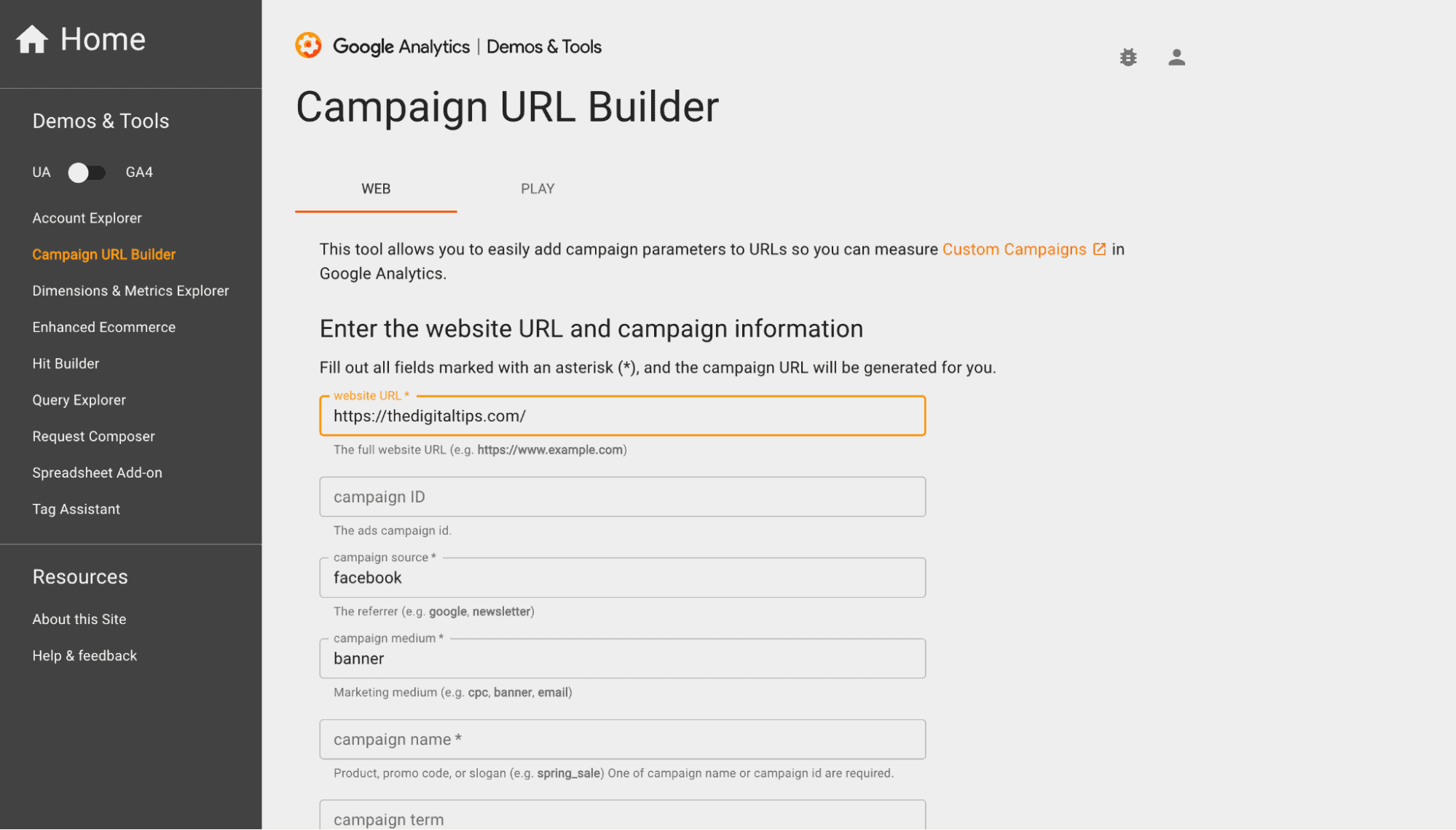
Task: Switch to the WEB tab
Action: pyautogui.click(x=376, y=189)
